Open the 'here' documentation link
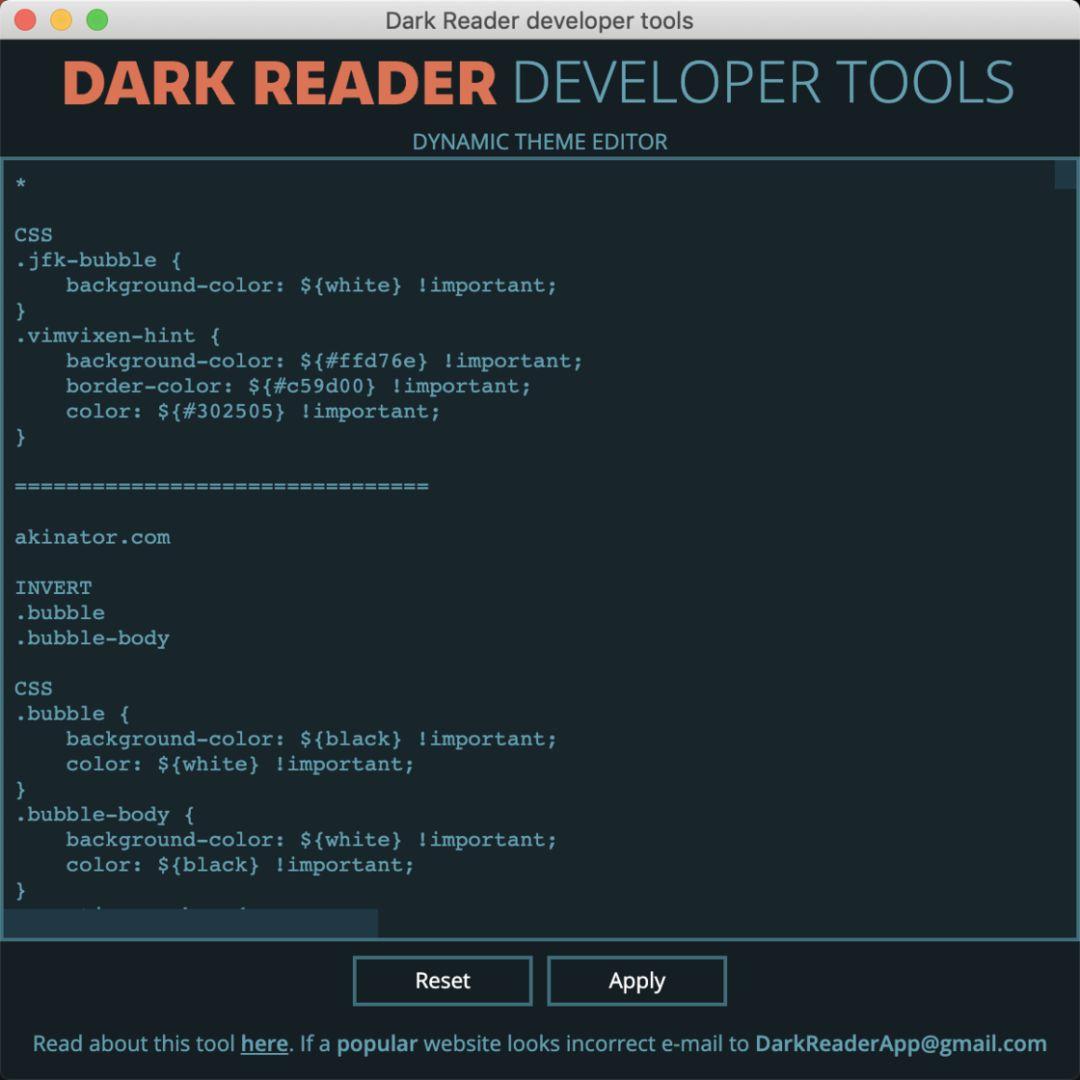 (x=264, y=1043)
